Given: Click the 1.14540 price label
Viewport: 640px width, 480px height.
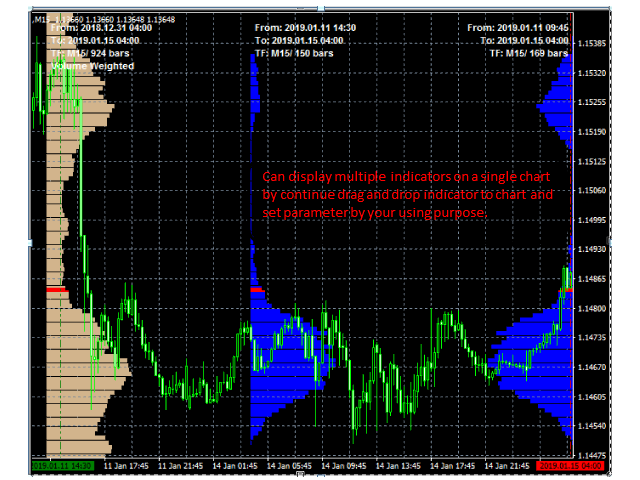Looking at the screenshot, I should coord(592,426).
